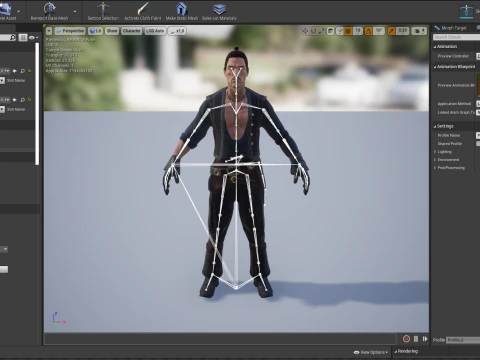Viewport: 480px width, 360px height.
Task: Click the search magnifier in left panel
Action: [x=13, y=37]
